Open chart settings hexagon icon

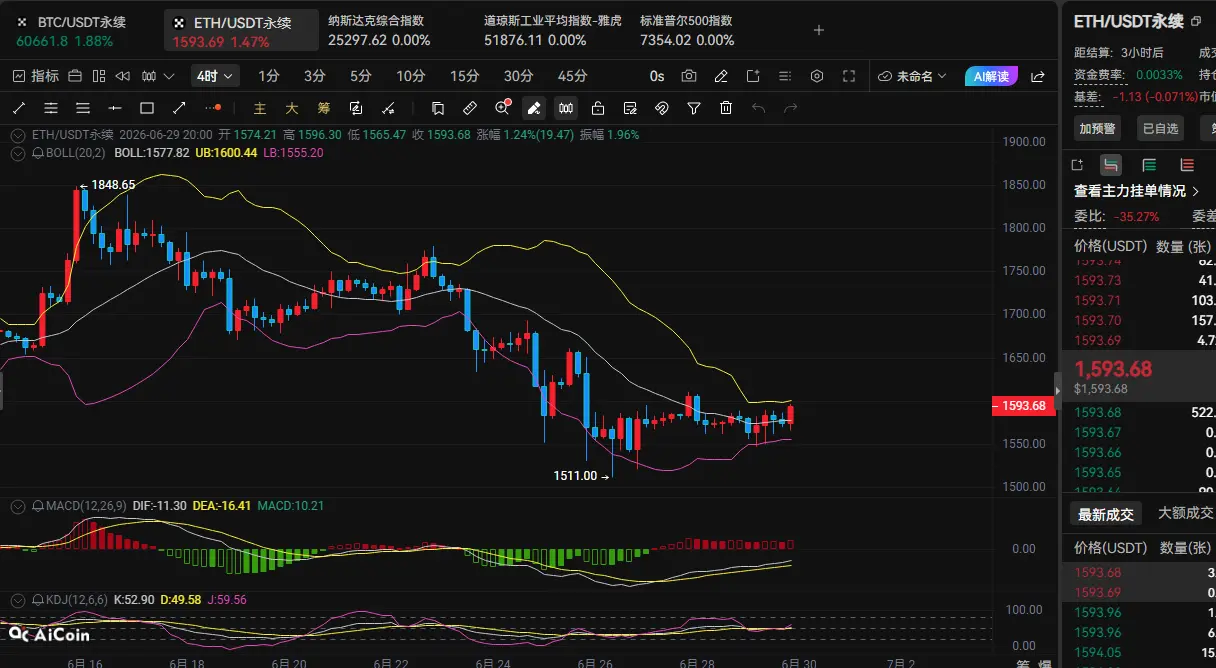(817, 76)
